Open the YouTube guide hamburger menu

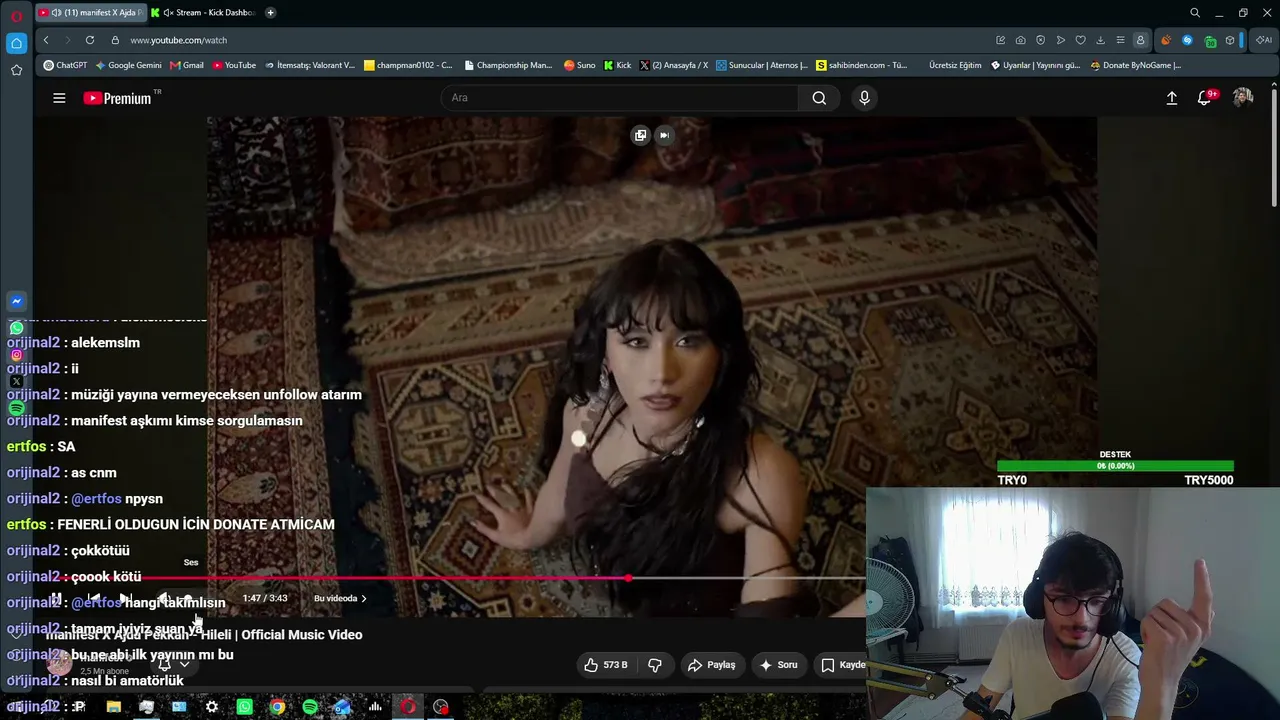(x=59, y=98)
